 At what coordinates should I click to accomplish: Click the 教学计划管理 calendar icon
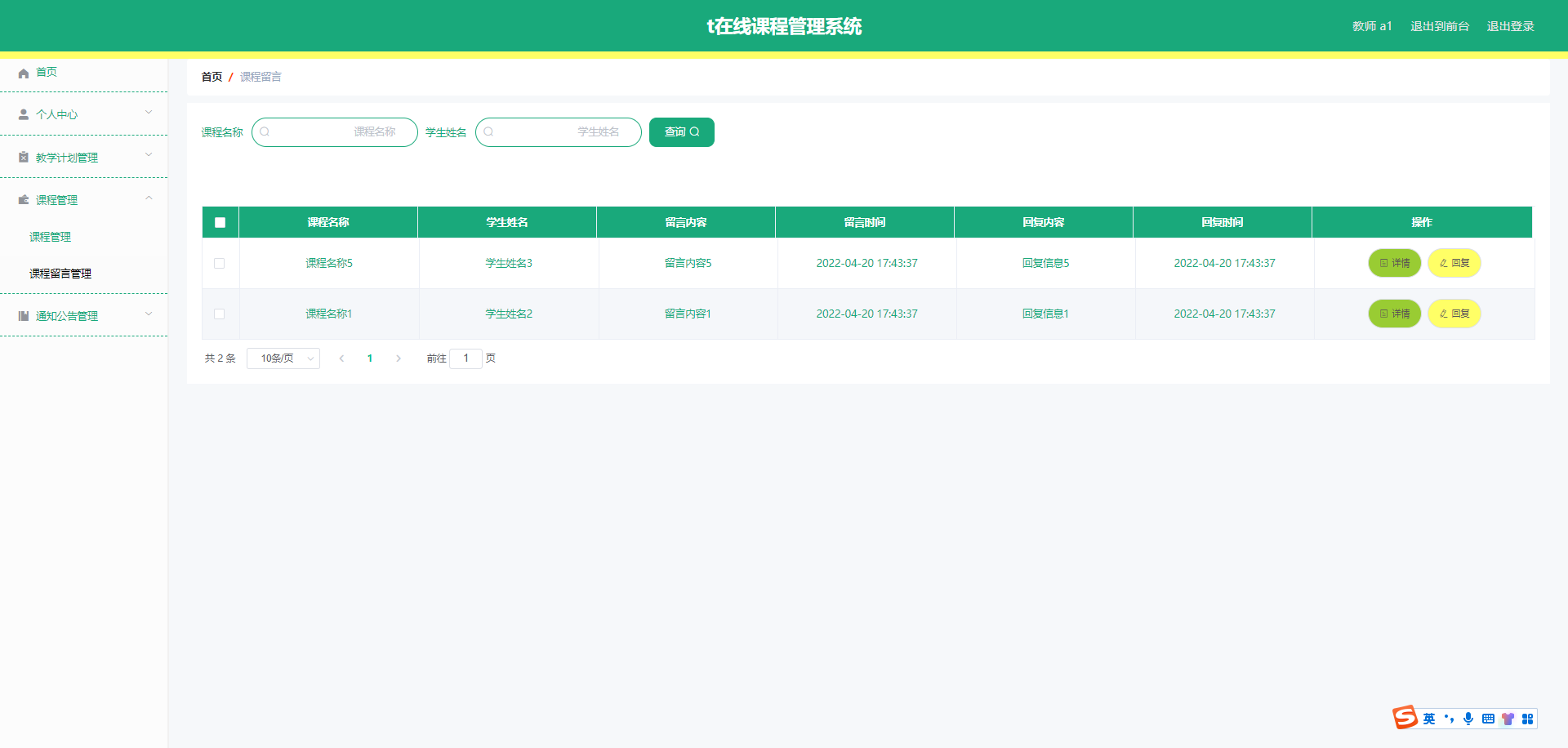(23, 157)
